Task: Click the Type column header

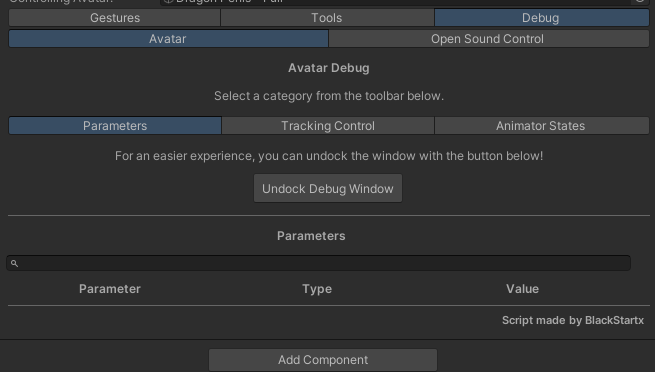Action: pyautogui.click(x=317, y=289)
